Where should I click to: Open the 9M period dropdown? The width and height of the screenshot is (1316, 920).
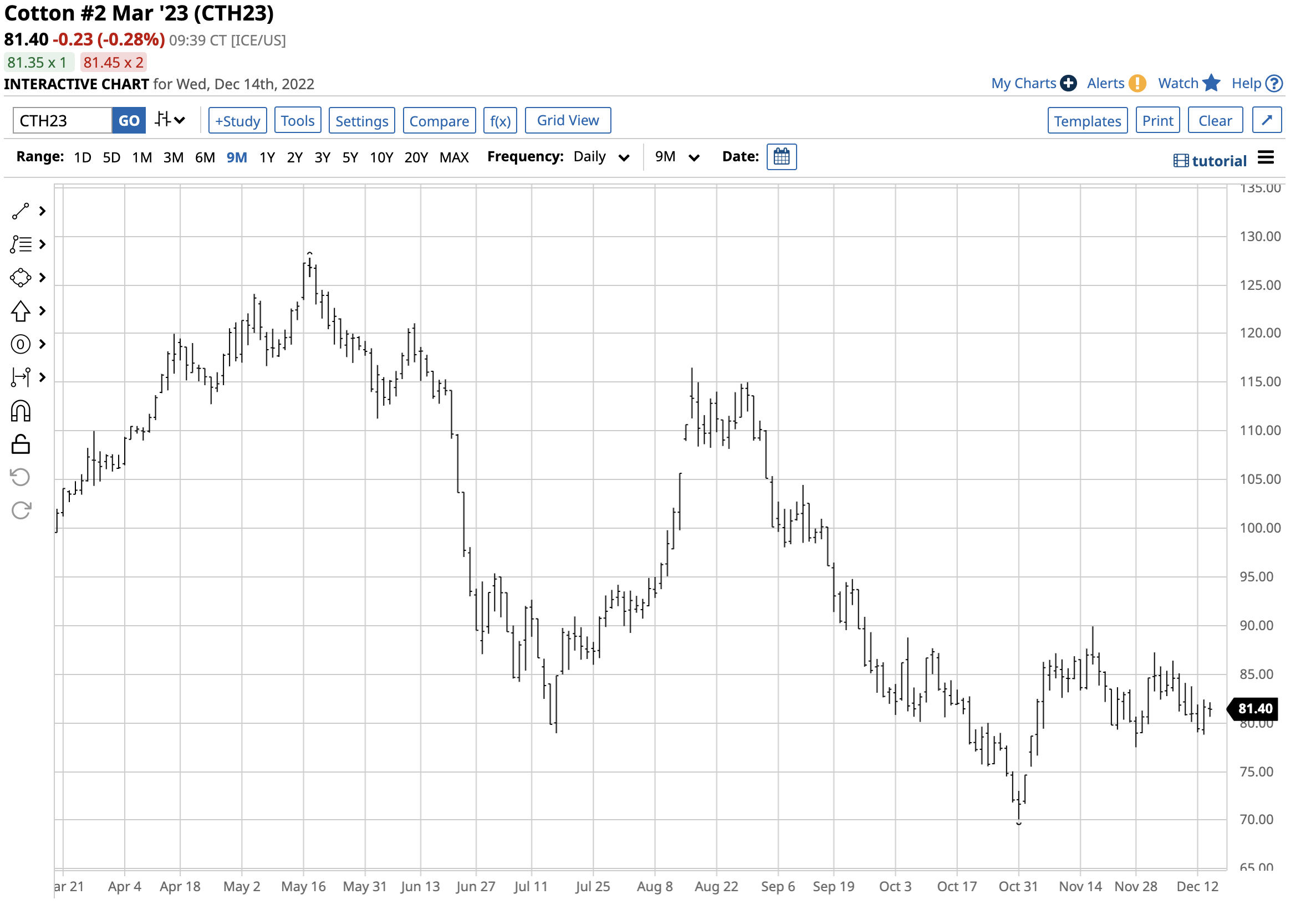[x=676, y=157]
